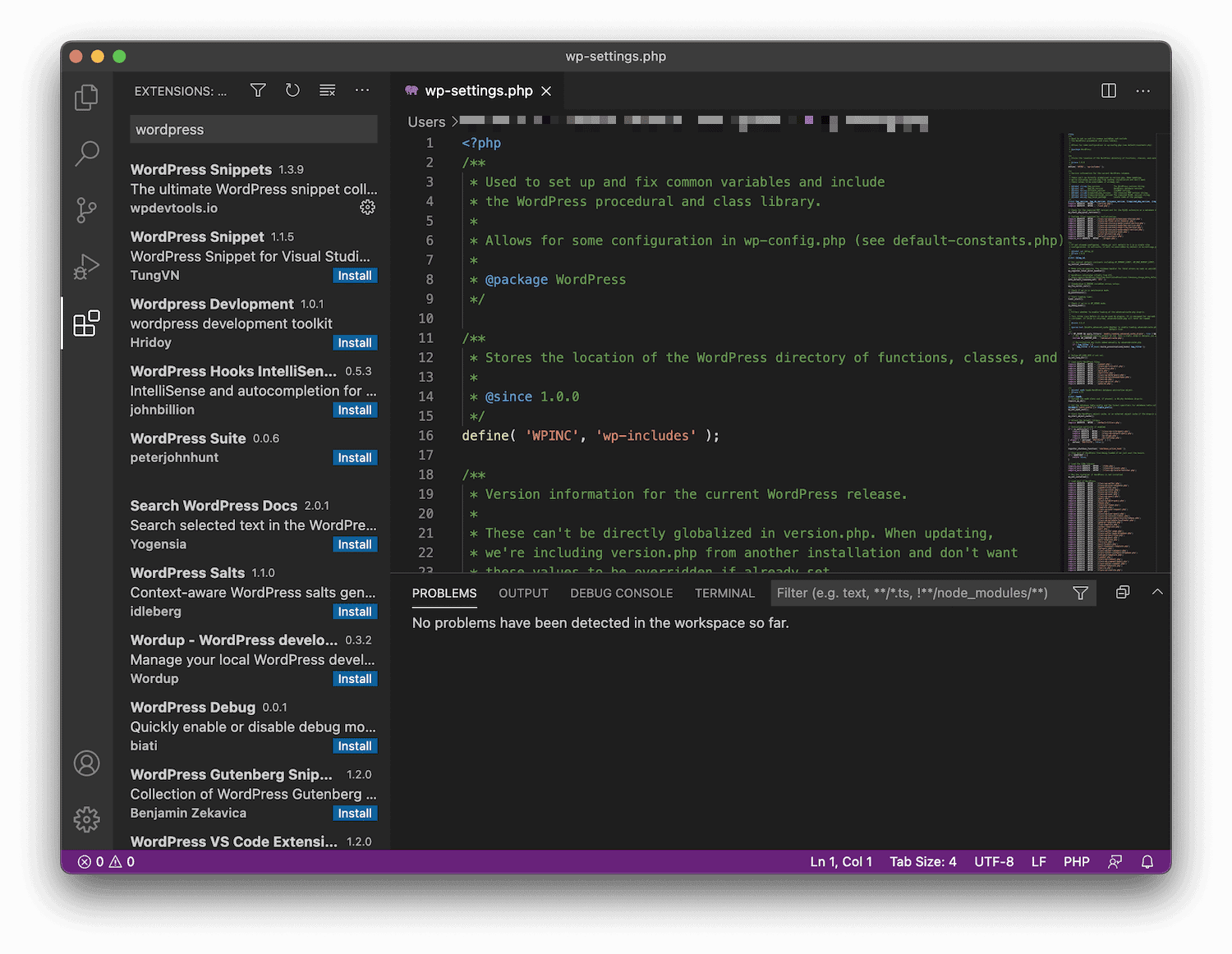
Task: Split the editor to the right
Action: pyautogui.click(x=1108, y=90)
